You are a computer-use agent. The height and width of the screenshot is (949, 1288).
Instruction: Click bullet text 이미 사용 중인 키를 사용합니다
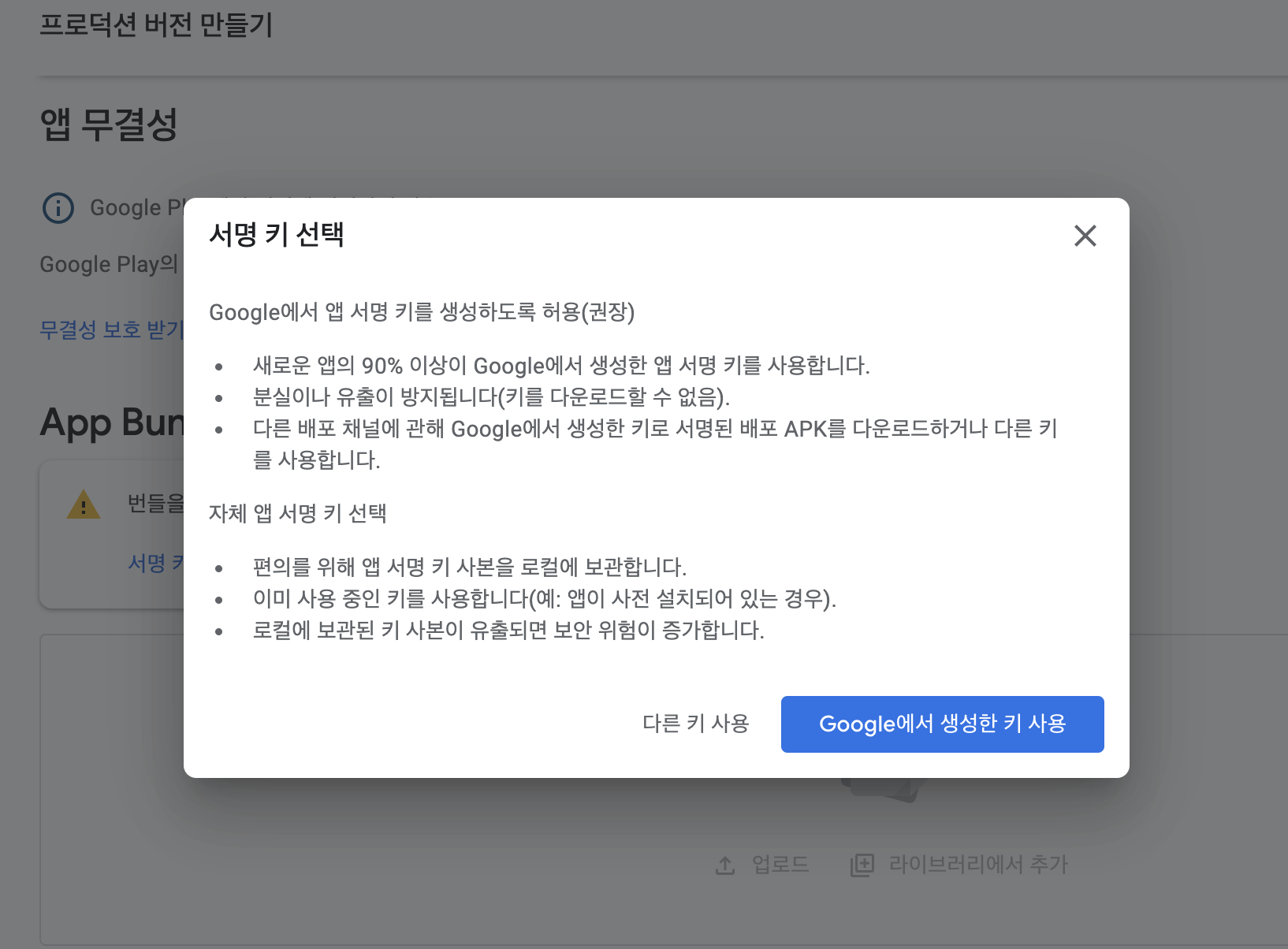[x=545, y=599]
